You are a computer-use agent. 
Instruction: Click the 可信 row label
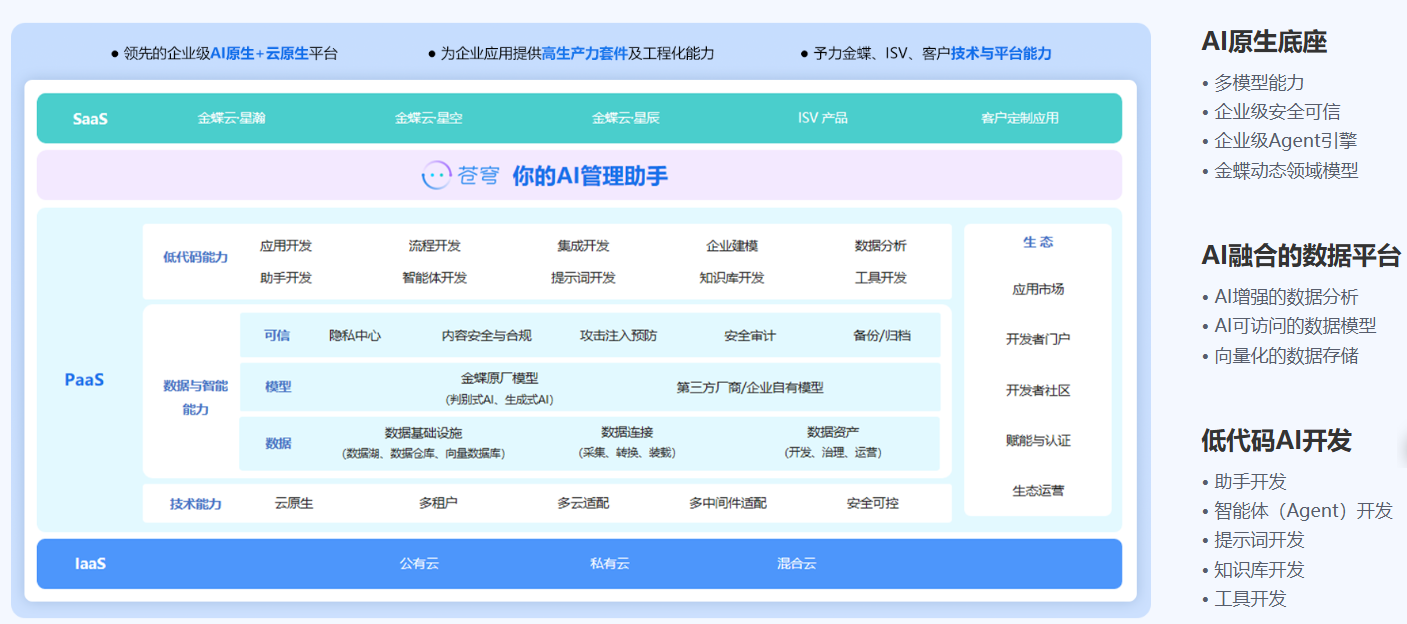(x=277, y=336)
